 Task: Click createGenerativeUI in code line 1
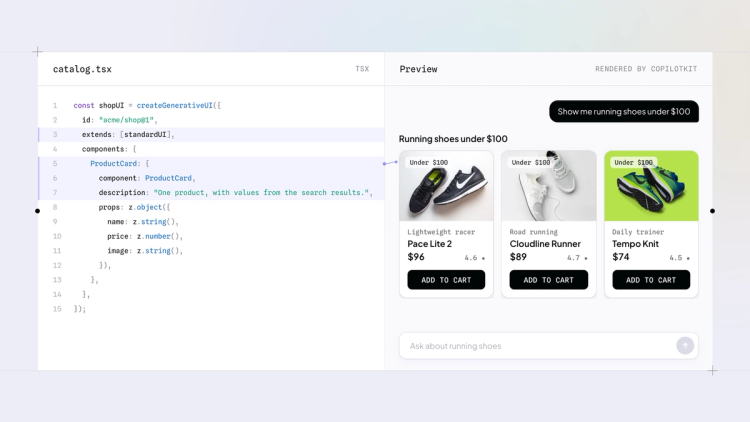pos(174,105)
